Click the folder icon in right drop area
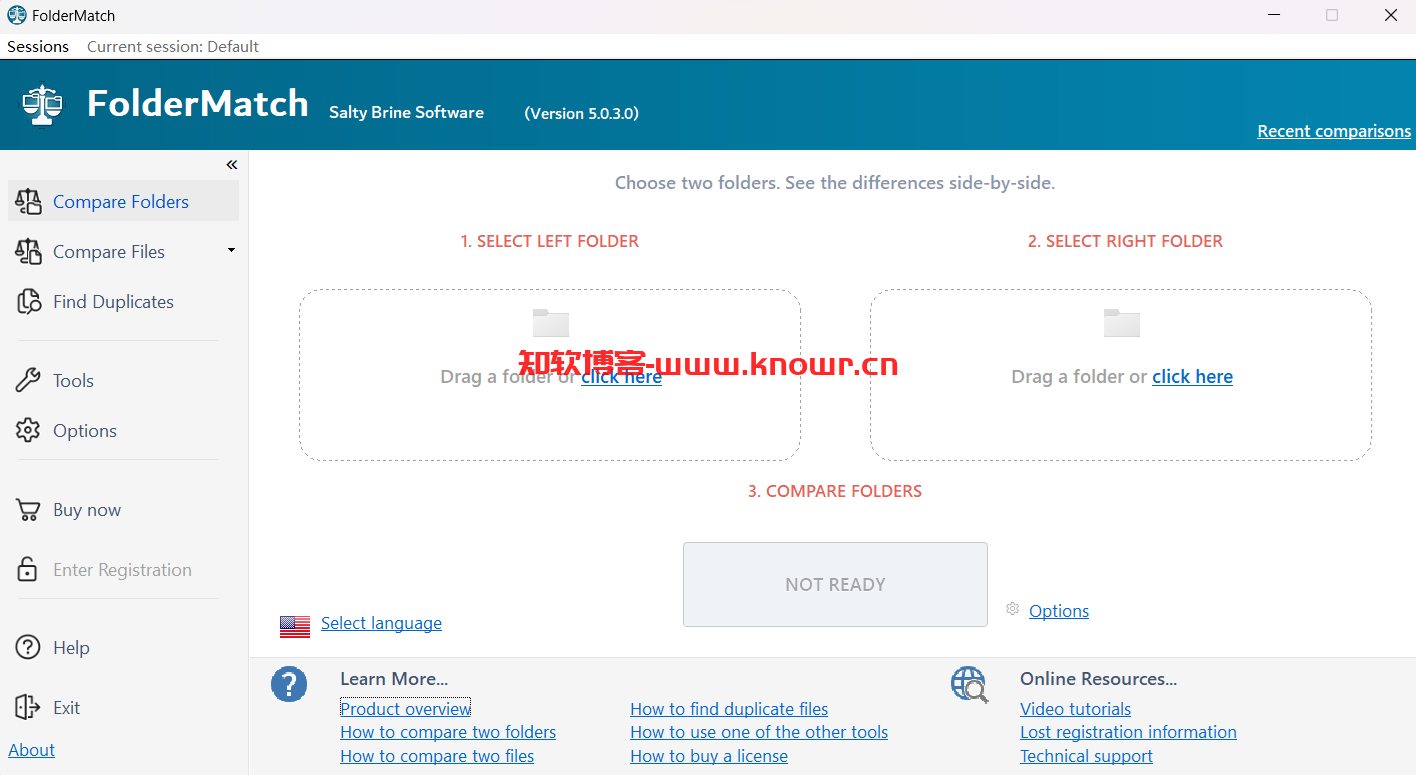 click(x=1121, y=322)
